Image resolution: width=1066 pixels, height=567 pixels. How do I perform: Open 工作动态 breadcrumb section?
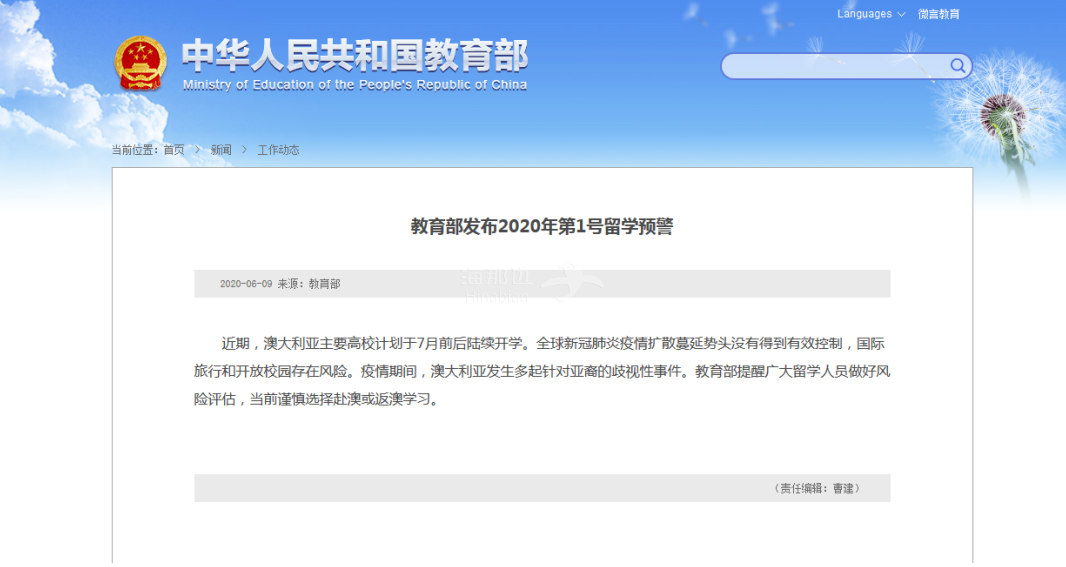click(x=278, y=150)
